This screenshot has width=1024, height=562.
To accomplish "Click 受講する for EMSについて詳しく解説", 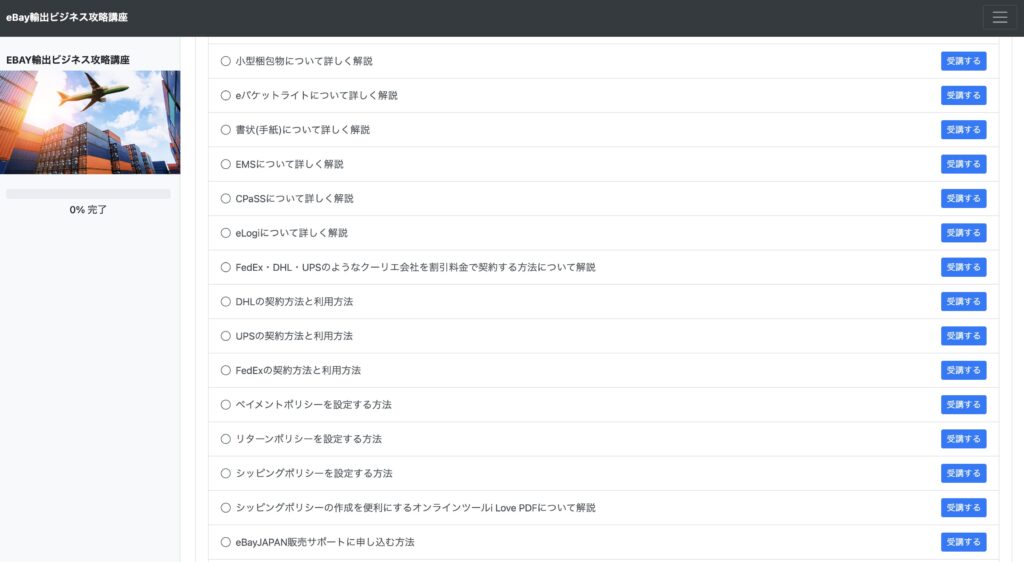I will pyautogui.click(x=963, y=164).
